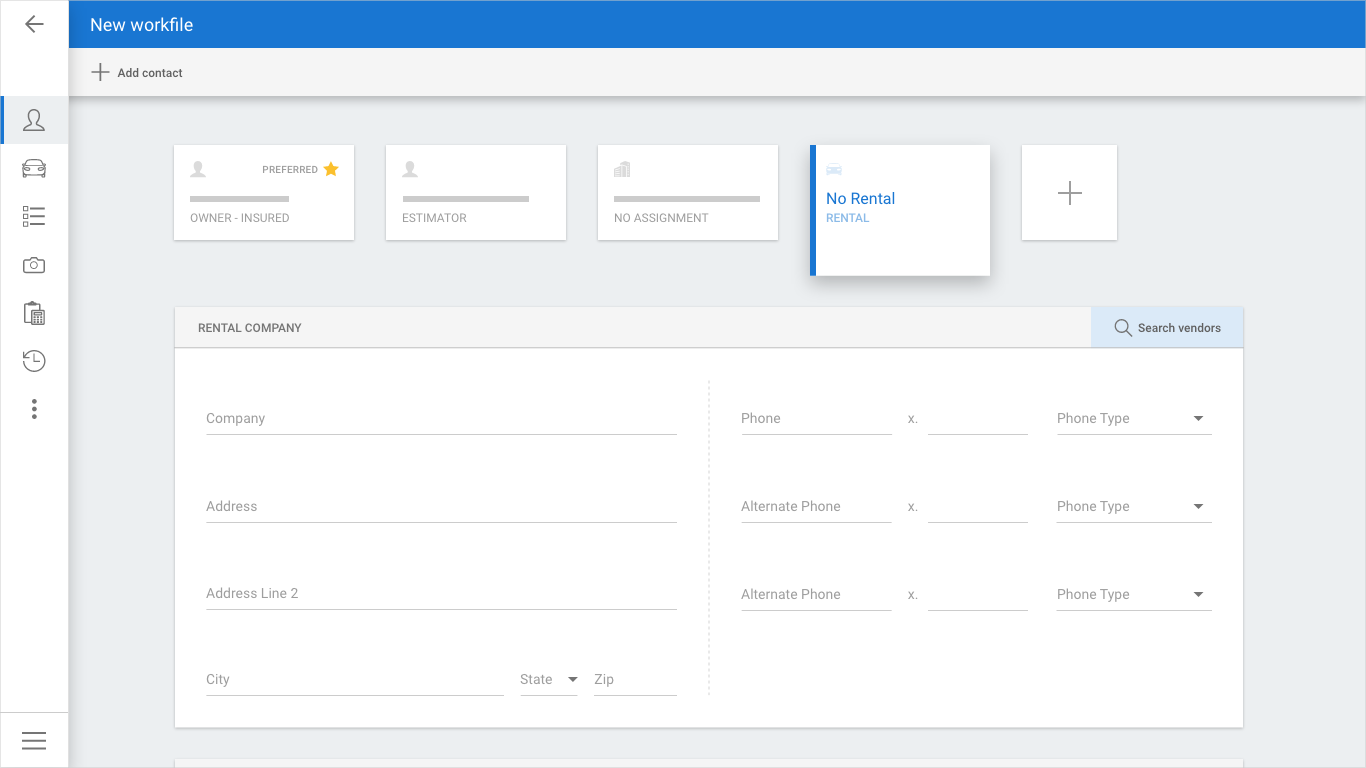Click the RENTAL COMPANY section header
Viewport: 1366px width, 768px height.
point(250,328)
